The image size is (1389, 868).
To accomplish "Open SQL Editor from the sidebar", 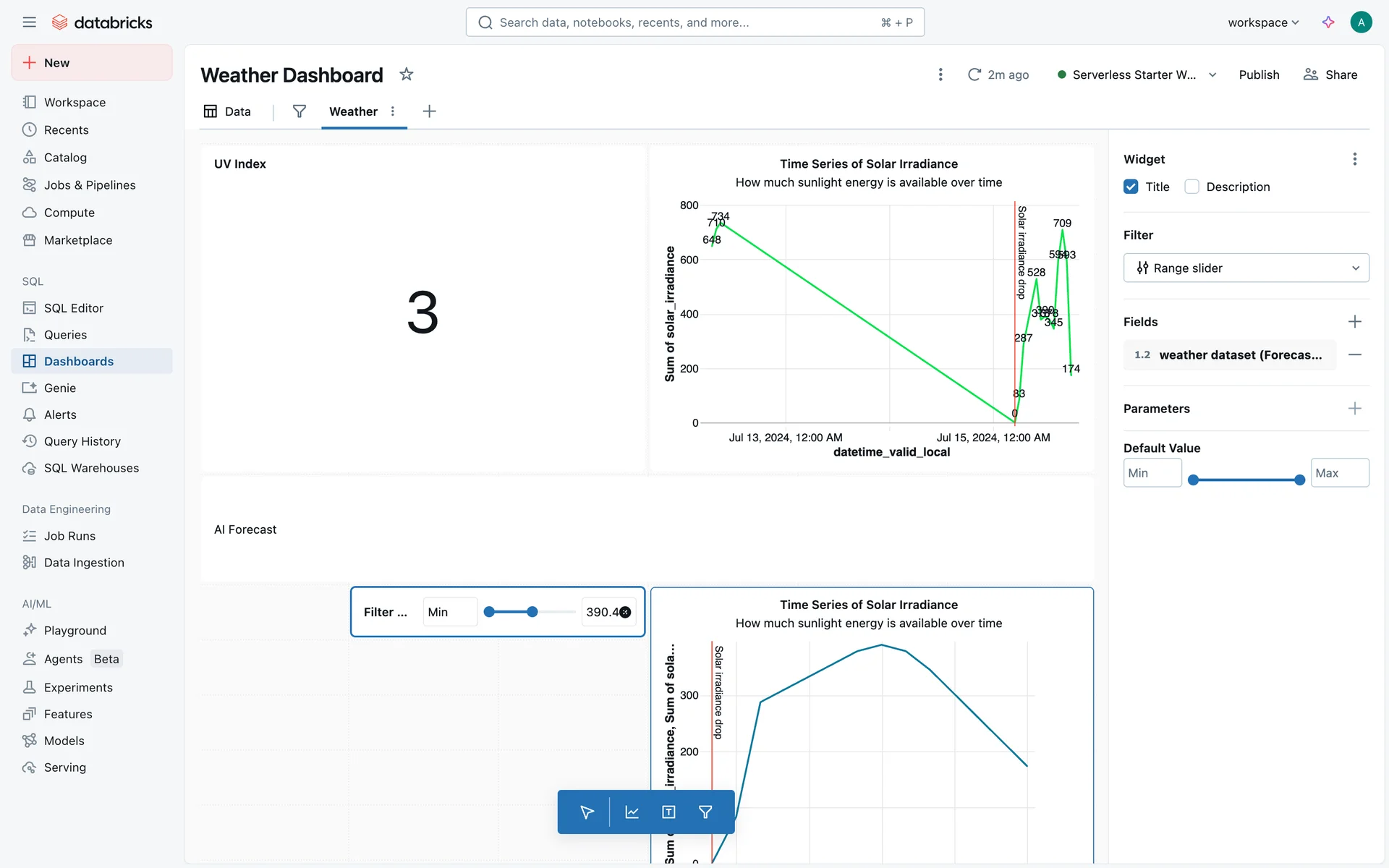I will (74, 308).
